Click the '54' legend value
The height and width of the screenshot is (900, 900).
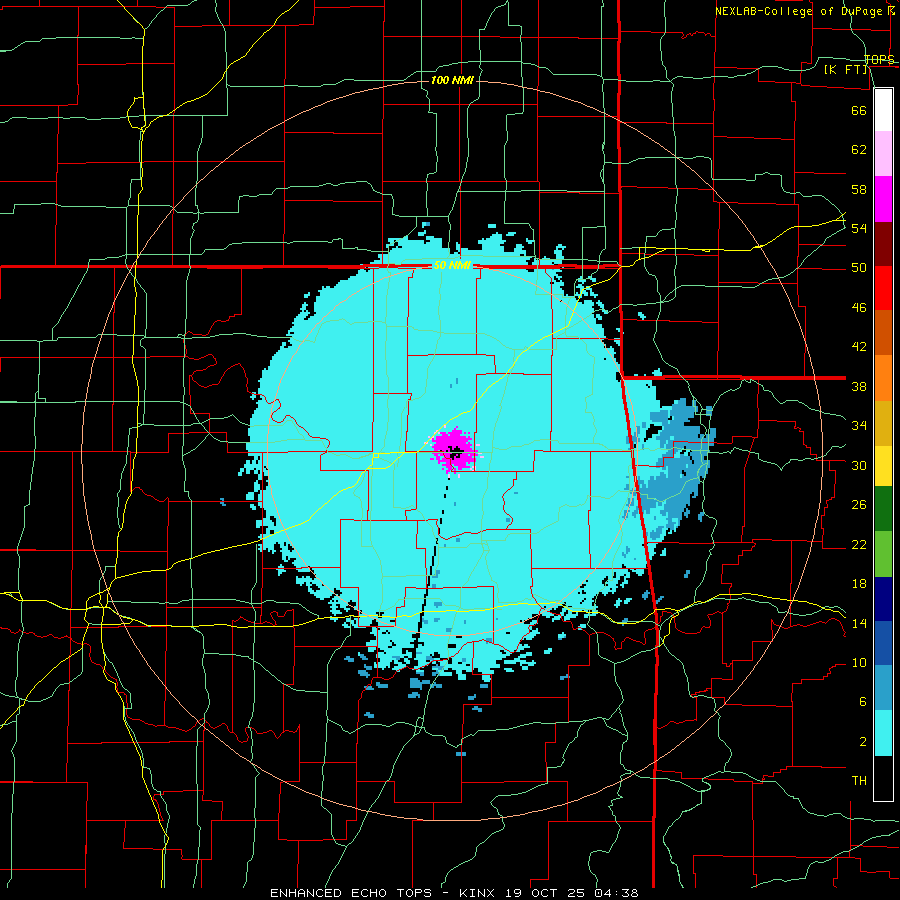[859, 228]
